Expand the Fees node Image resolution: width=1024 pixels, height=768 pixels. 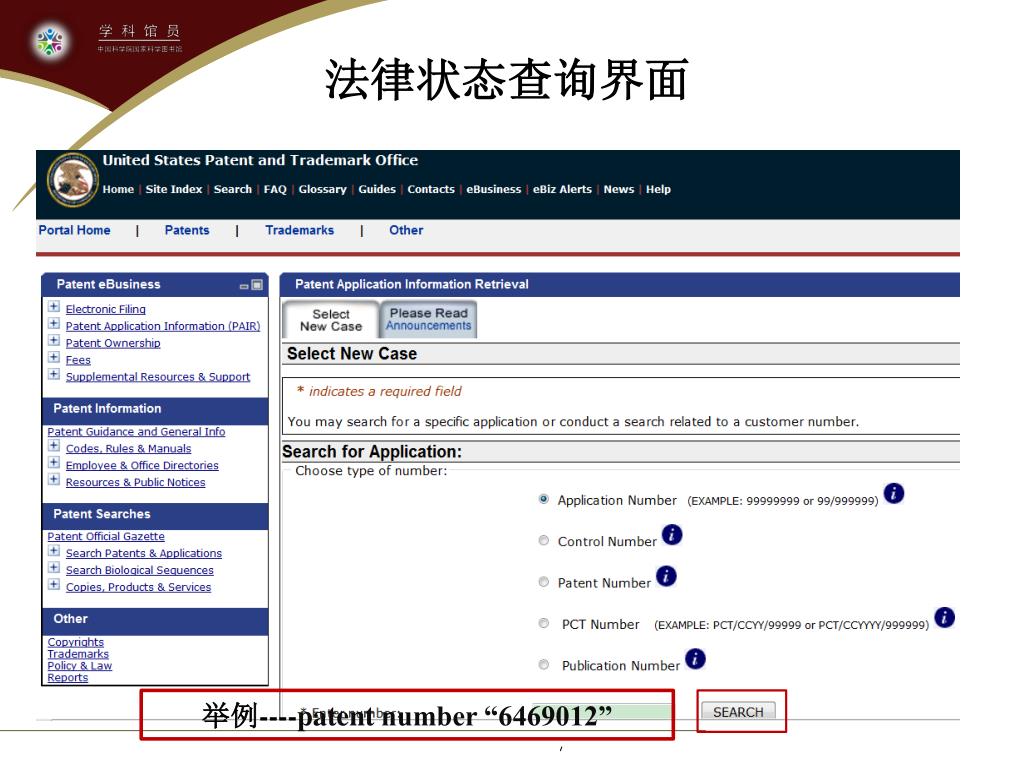(x=54, y=357)
